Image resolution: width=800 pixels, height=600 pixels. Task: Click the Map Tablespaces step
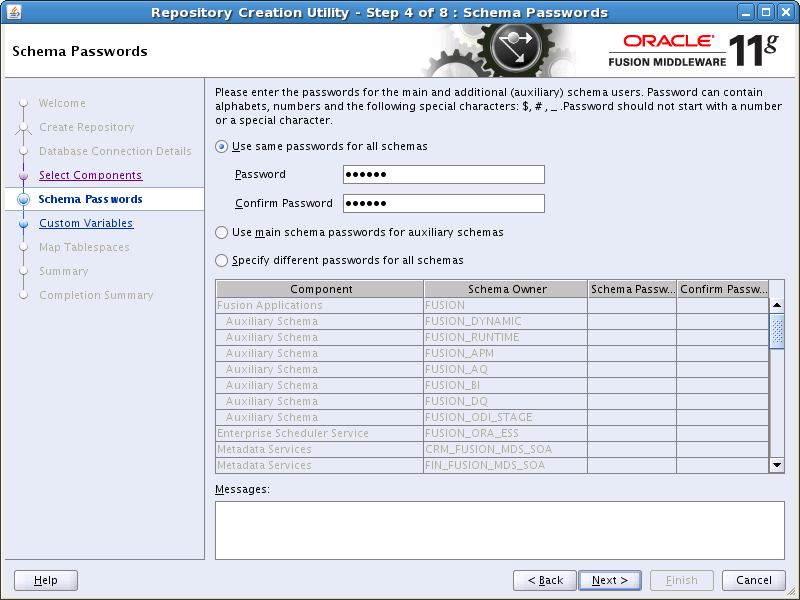[x=84, y=247]
